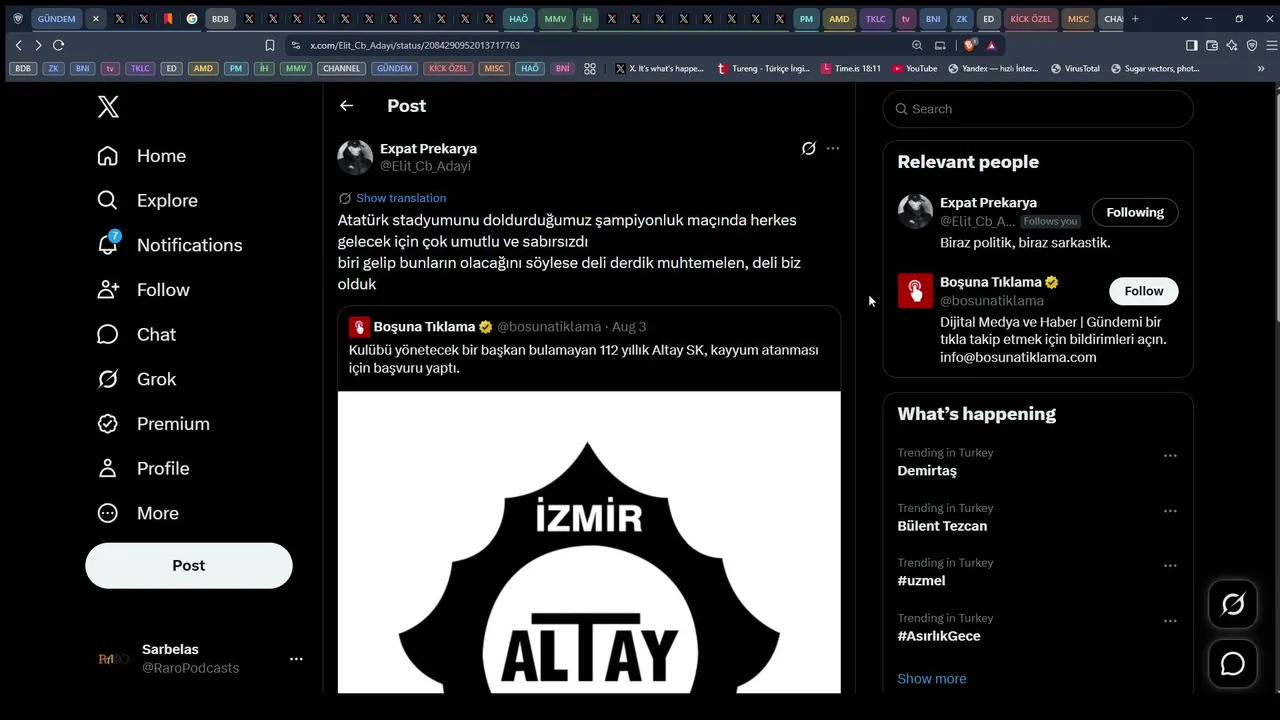This screenshot has height=720, width=1280.
Task: Open the floating chat bubble button
Action: (1233, 664)
